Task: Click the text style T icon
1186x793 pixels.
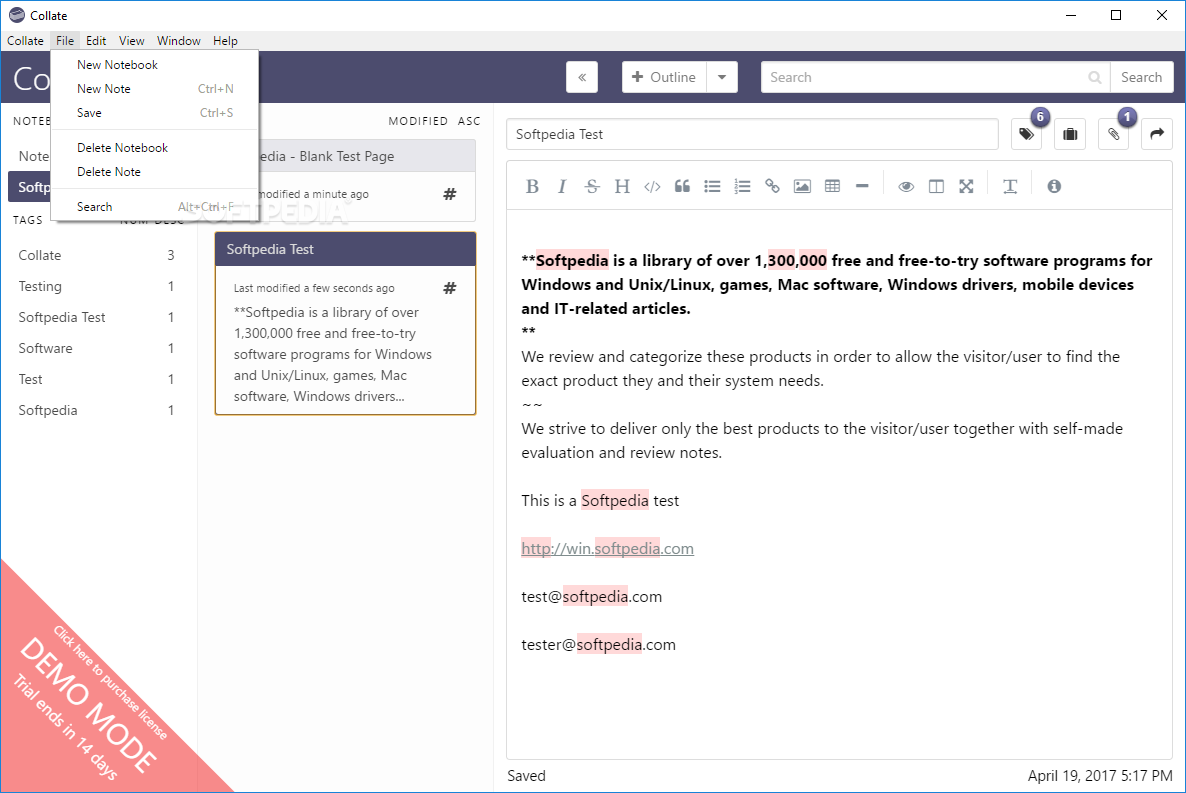Action: pyautogui.click(x=1010, y=186)
